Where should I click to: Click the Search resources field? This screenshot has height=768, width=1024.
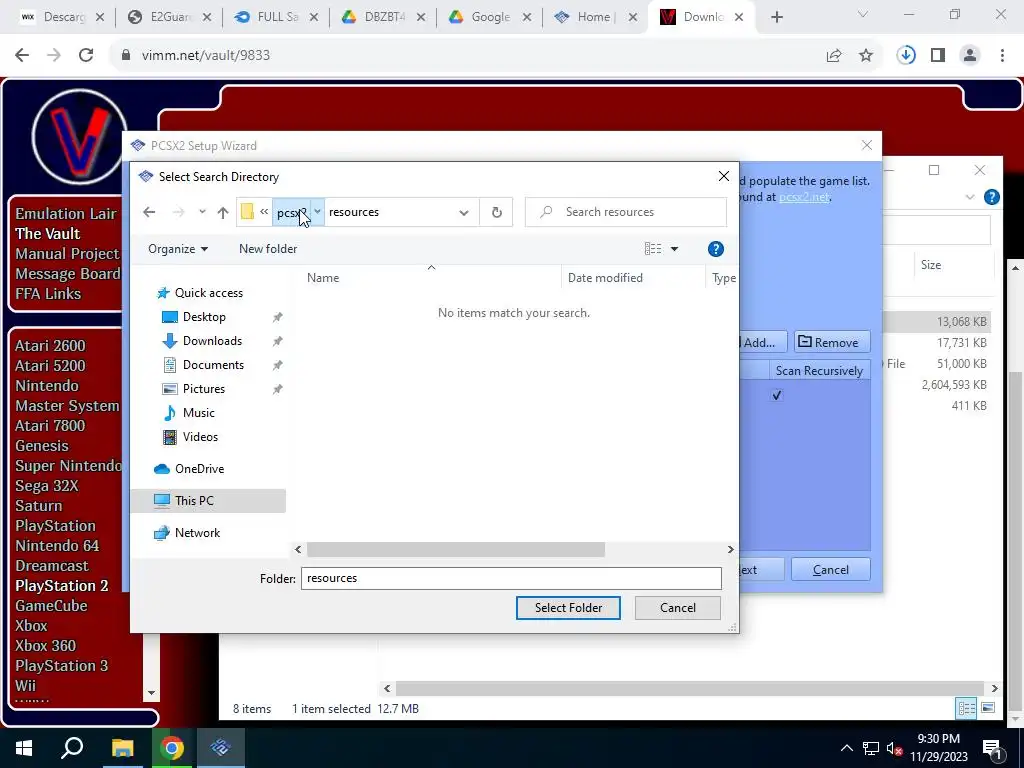click(x=626, y=212)
